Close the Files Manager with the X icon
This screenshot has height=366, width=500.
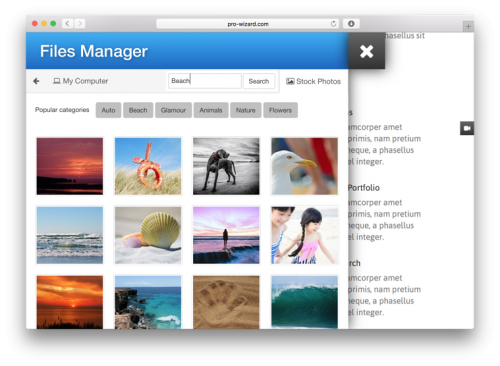[x=366, y=51]
